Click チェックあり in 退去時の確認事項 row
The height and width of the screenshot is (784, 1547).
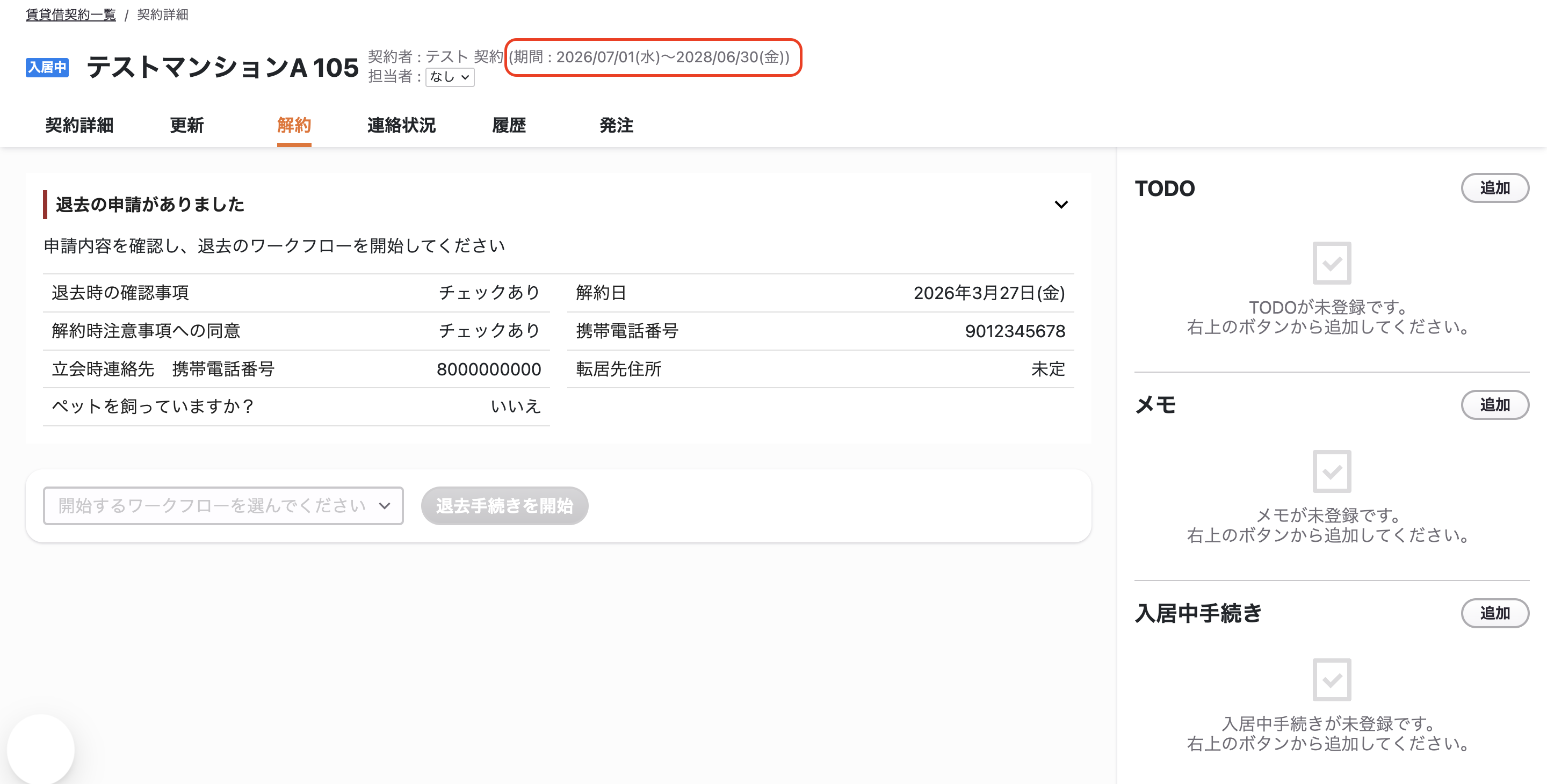pyautogui.click(x=489, y=293)
